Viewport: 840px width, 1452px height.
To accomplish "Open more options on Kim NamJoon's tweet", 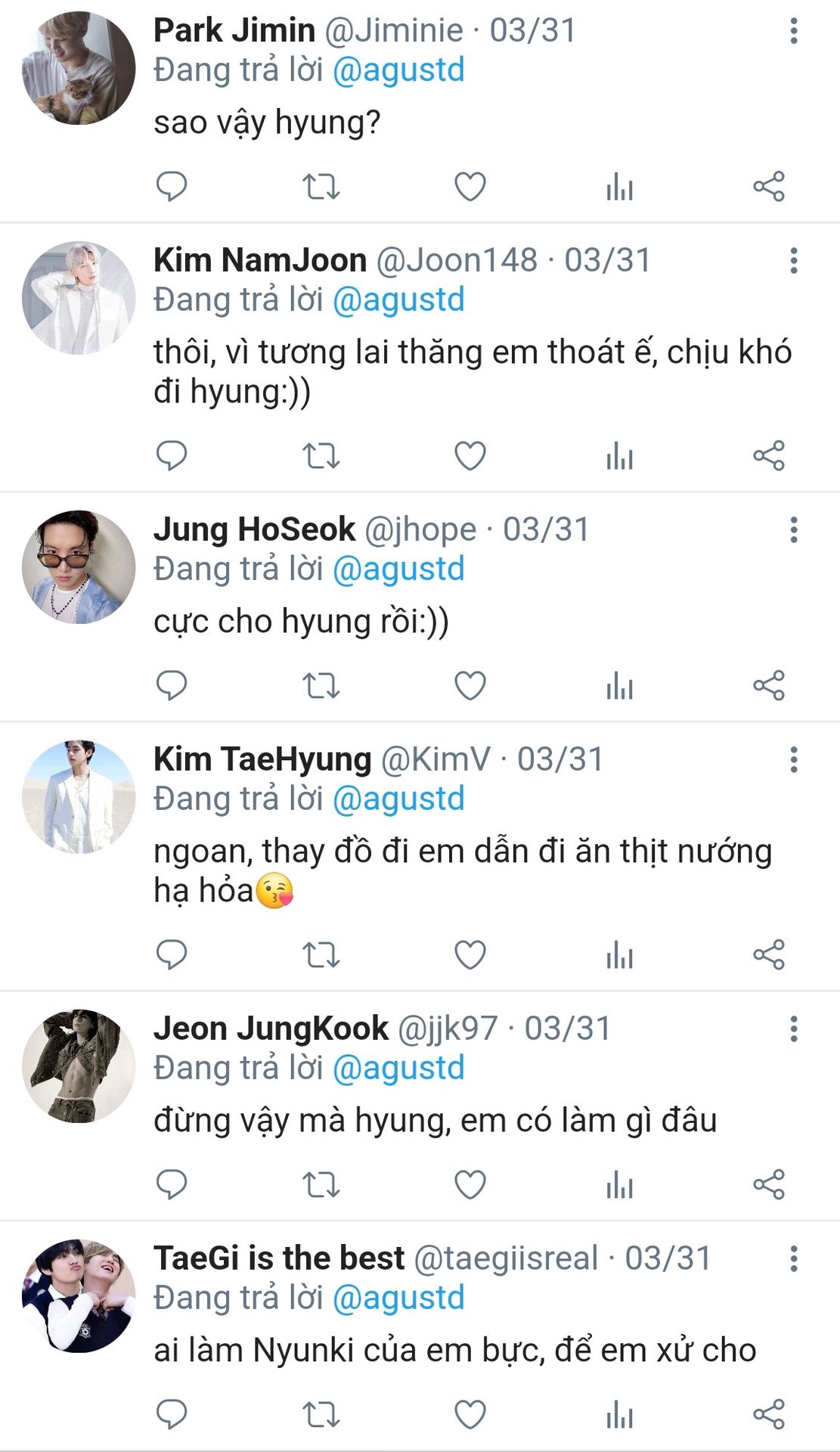I will point(794,261).
